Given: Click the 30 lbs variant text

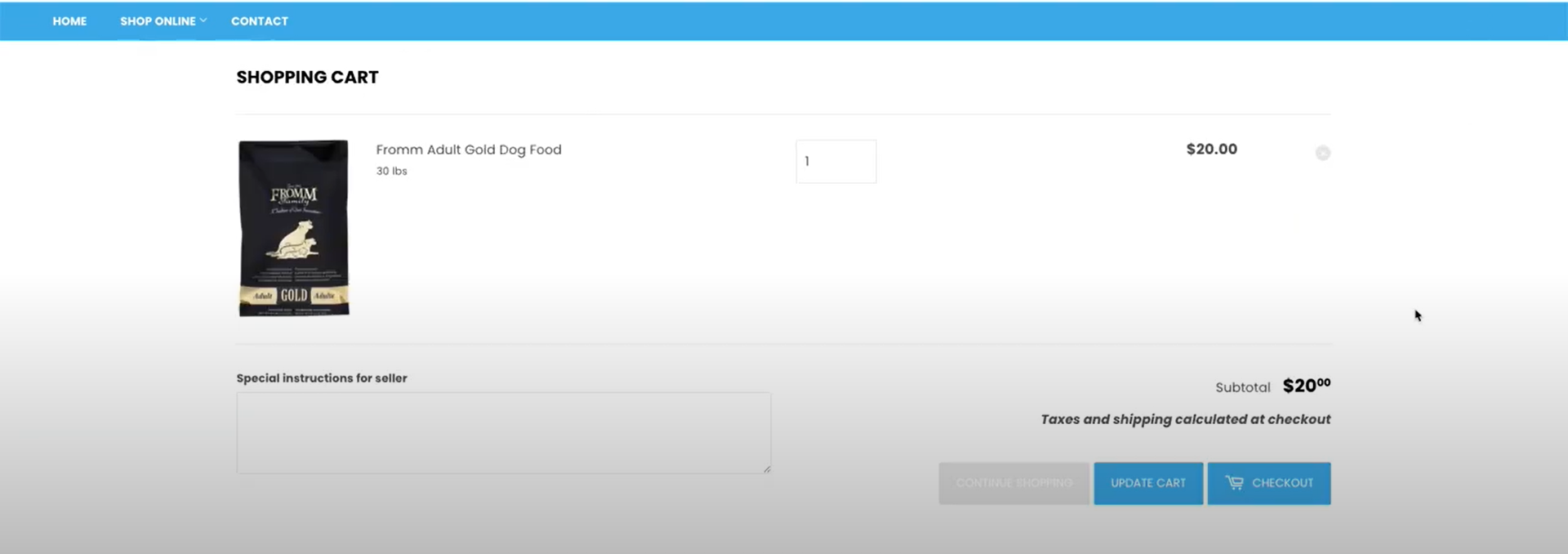Looking at the screenshot, I should click(391, 172).
